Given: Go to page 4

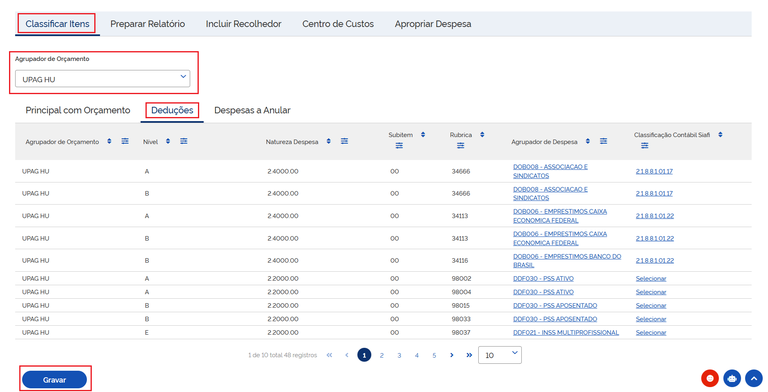Looking at the screenshot, I should 417,355.
